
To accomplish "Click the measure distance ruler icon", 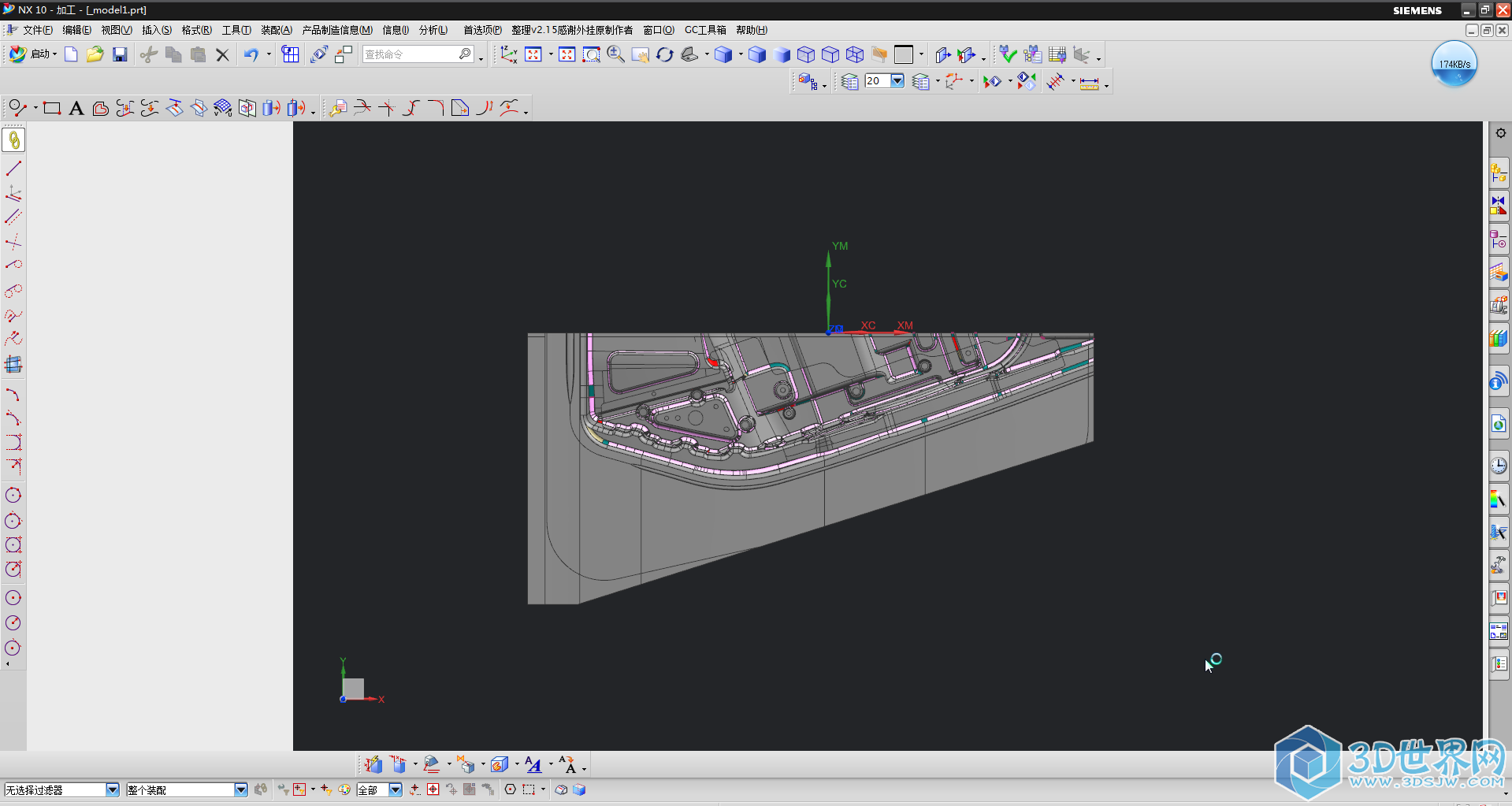I will tap(1090, 82).
